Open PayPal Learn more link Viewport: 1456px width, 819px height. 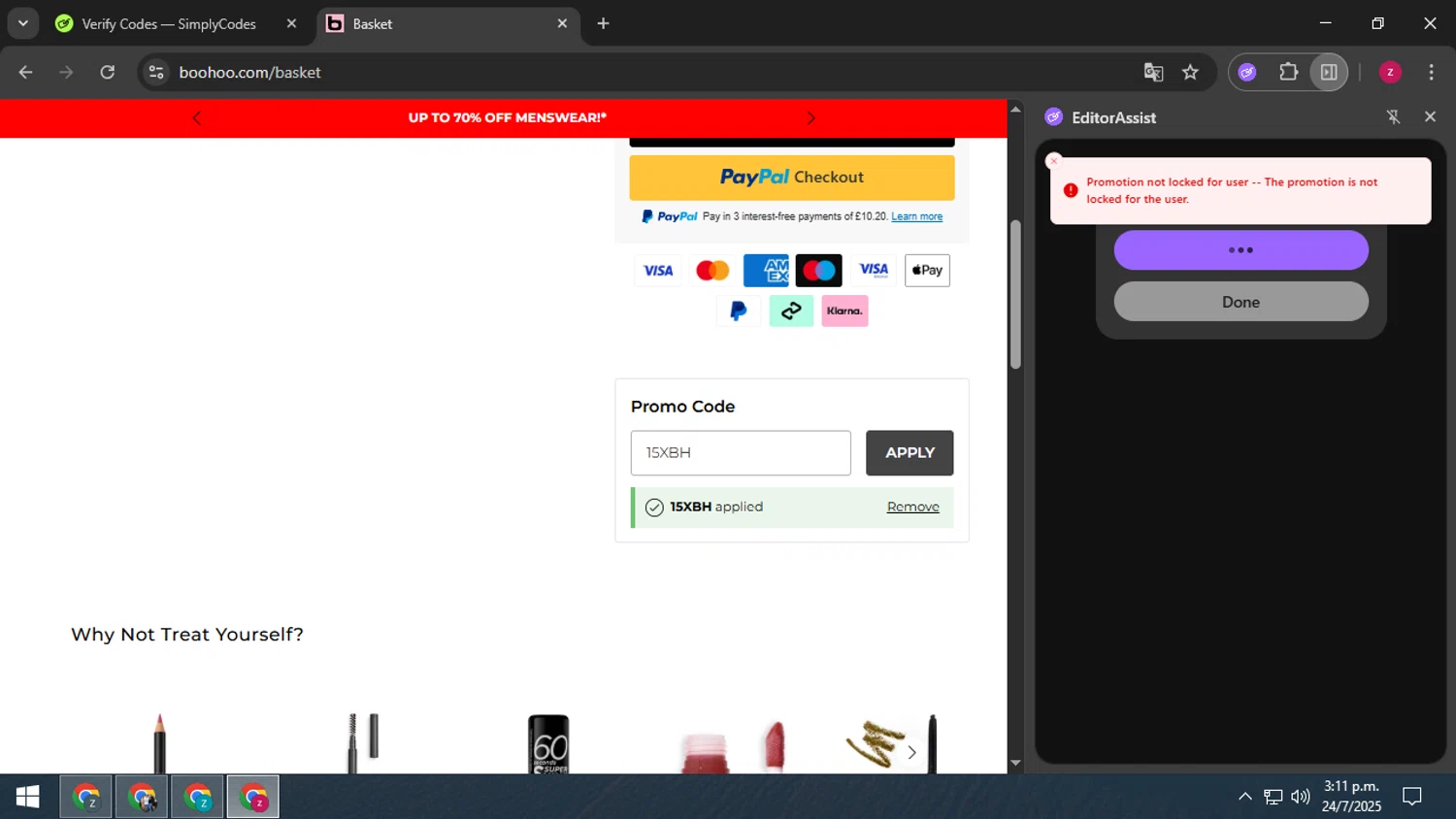(916, 216)
